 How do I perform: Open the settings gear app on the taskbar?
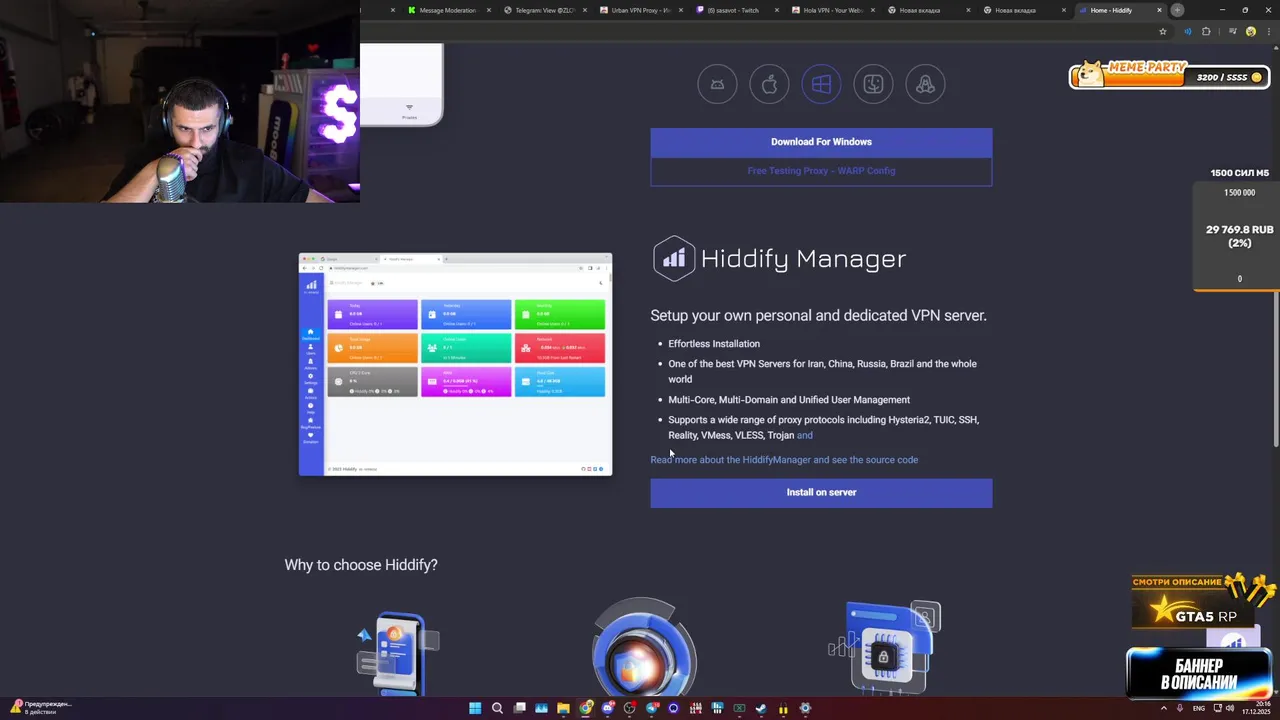click(805, 708)
